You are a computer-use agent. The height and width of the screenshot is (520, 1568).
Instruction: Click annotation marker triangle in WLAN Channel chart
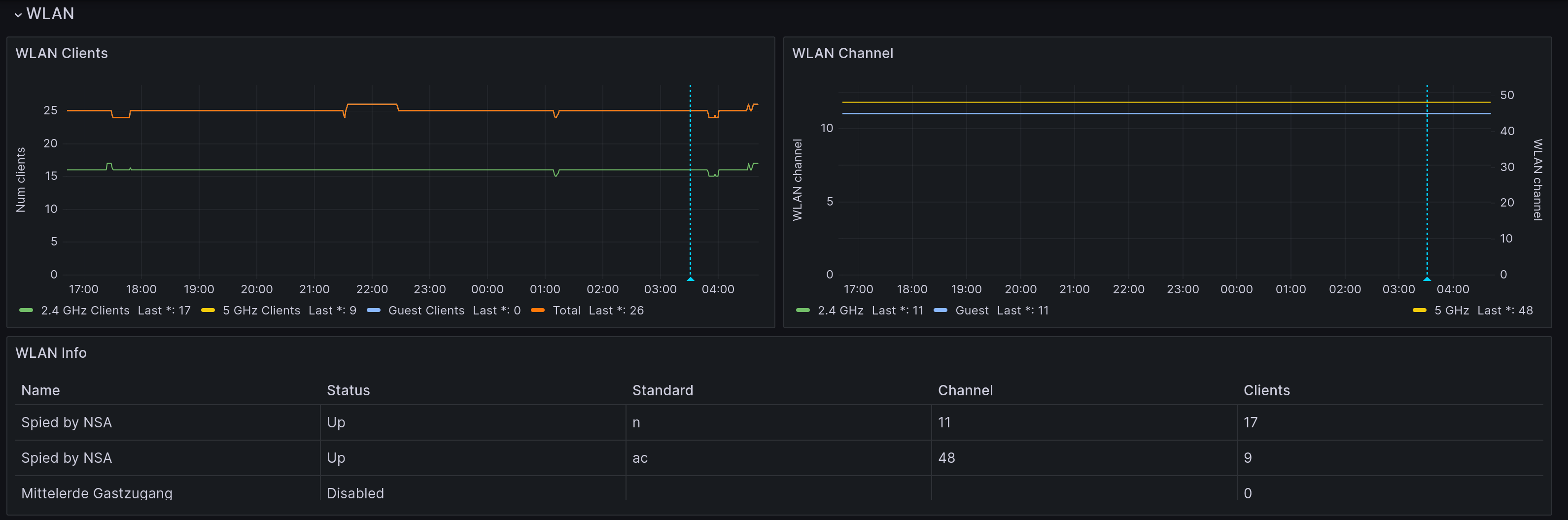1427,279
